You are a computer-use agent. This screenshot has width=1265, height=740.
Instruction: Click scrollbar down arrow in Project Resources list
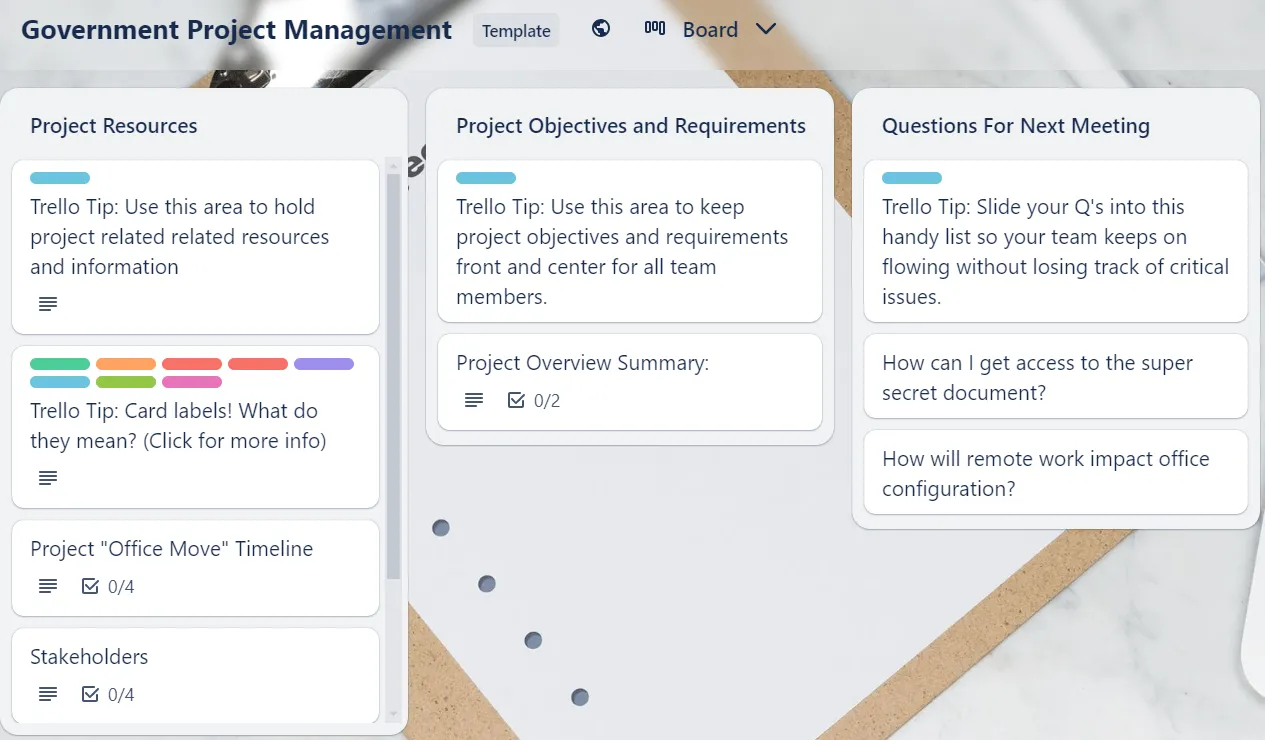click(x=393, y=714)
